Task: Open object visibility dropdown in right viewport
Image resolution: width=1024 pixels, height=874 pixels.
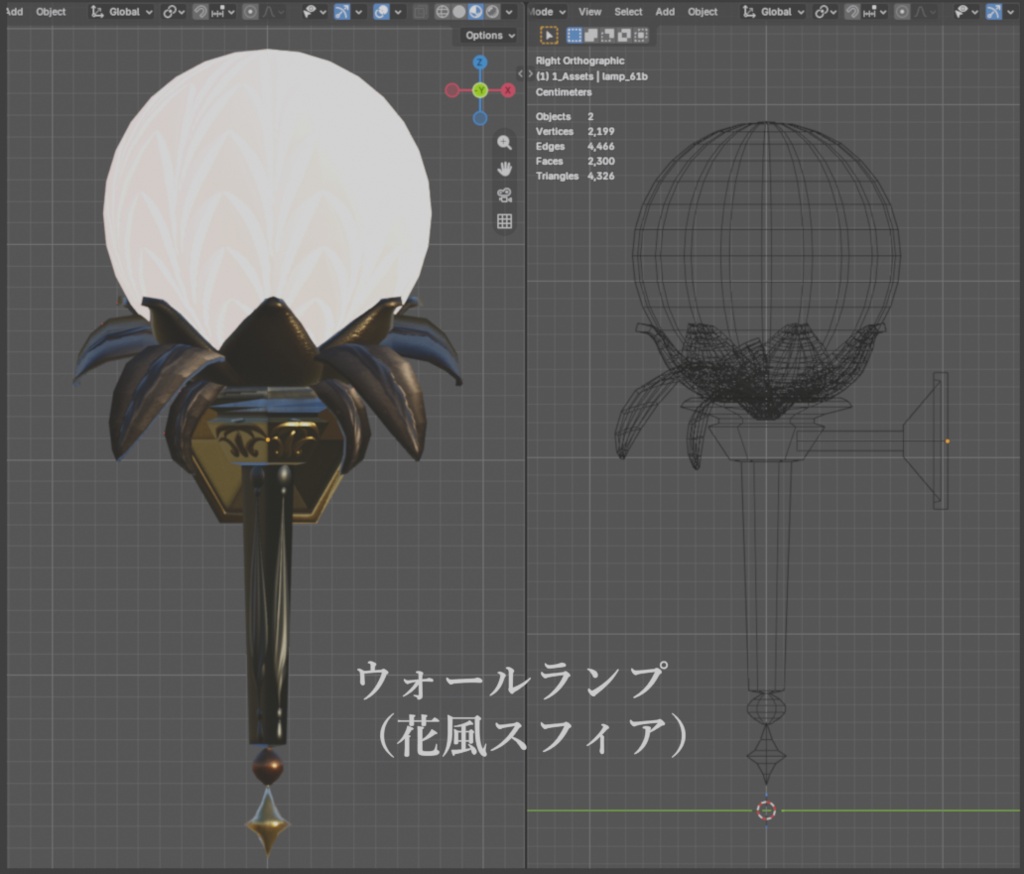Action: coord(966,12)
